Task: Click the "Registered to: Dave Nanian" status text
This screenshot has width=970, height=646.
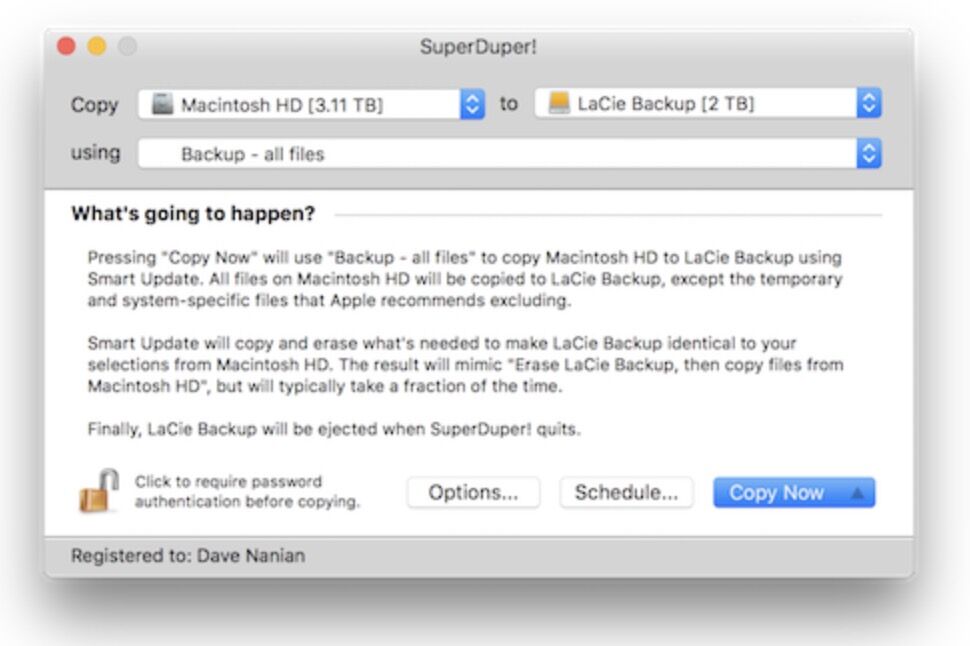Action: click(x=188, y=556)
